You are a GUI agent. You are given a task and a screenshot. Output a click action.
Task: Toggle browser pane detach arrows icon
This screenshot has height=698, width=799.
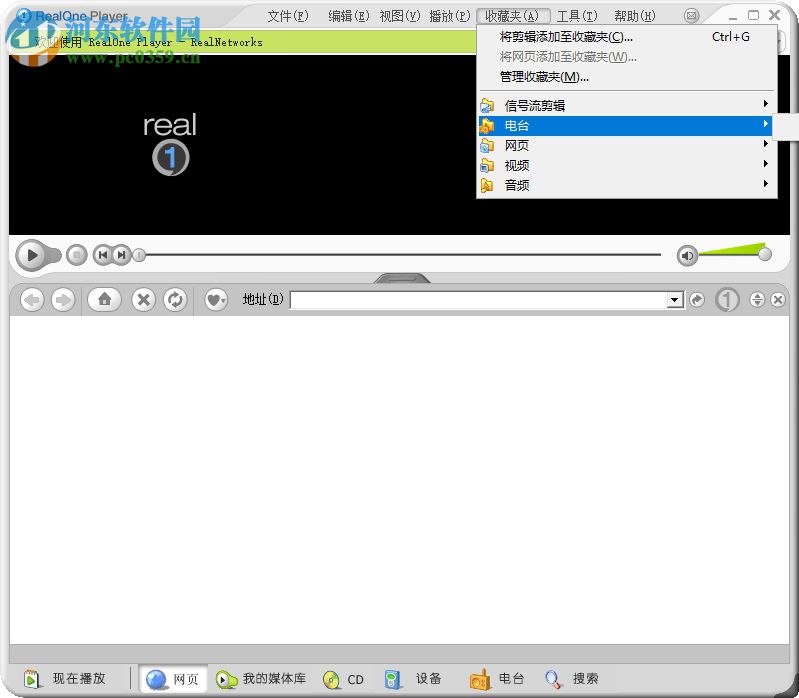pyautogui.click(x=757, y=300)
